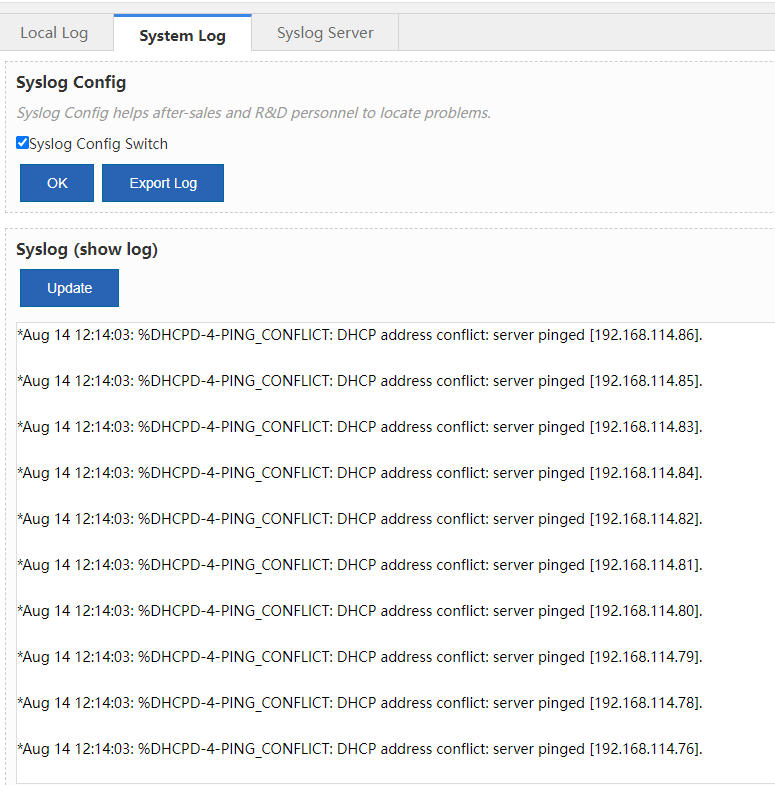Click the log line pinging 192.168.114.83
775x785 pixels.
click(x=360, y=427)
